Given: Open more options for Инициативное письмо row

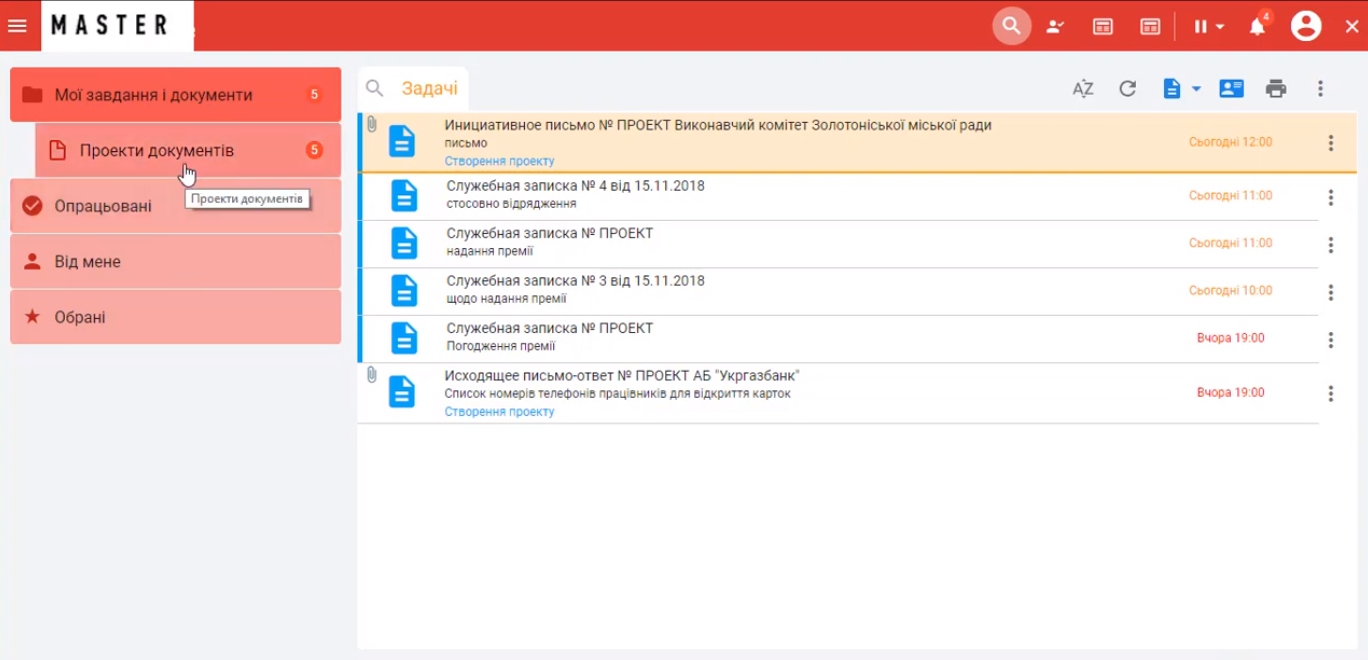Looking at the screenshot, I should [1331, 143].
